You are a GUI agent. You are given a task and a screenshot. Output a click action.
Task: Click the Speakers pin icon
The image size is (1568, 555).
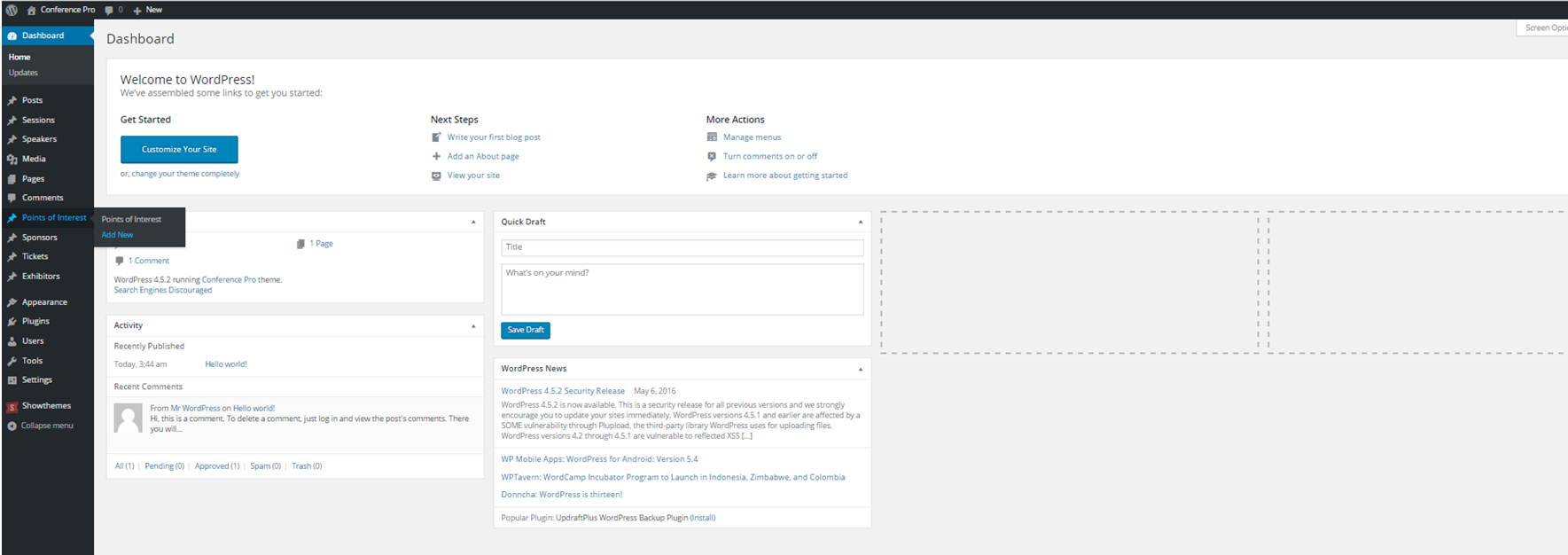(x=12, y=140)
